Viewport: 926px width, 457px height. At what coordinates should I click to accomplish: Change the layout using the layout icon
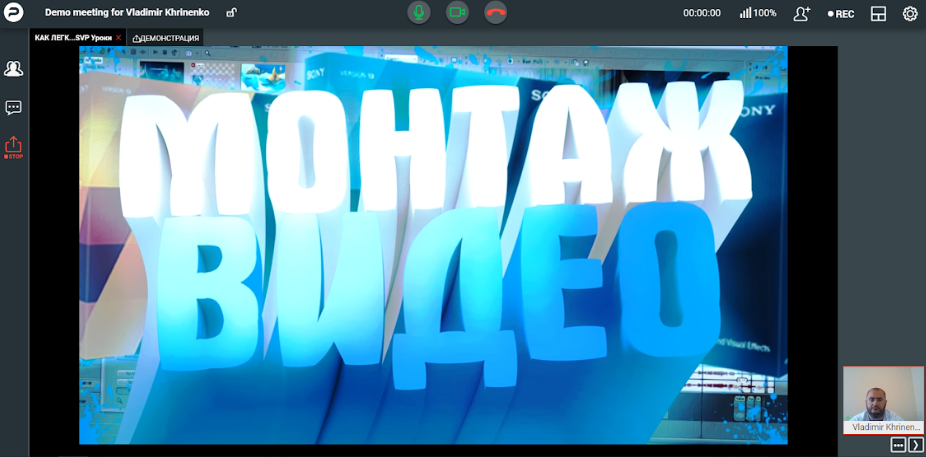[878, 14]
